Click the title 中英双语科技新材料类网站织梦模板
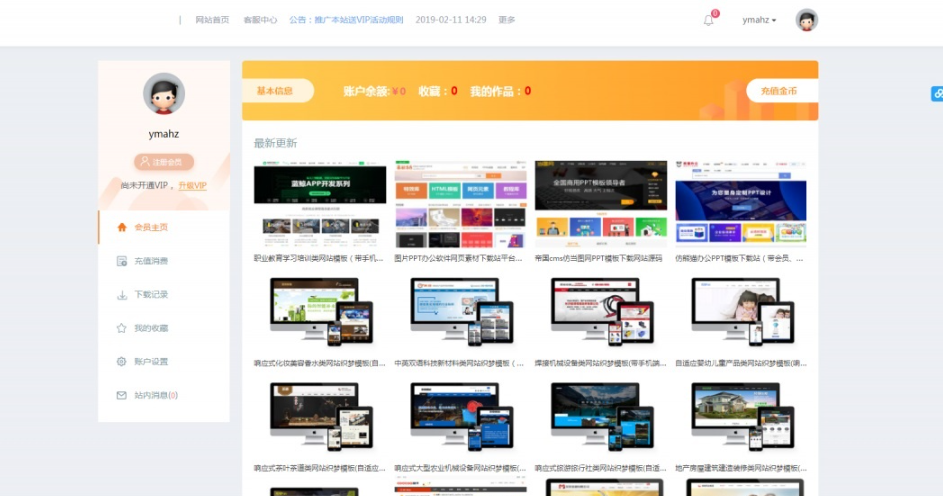The width and height of the screenshot is (943, 496). [x=459, y=363]
